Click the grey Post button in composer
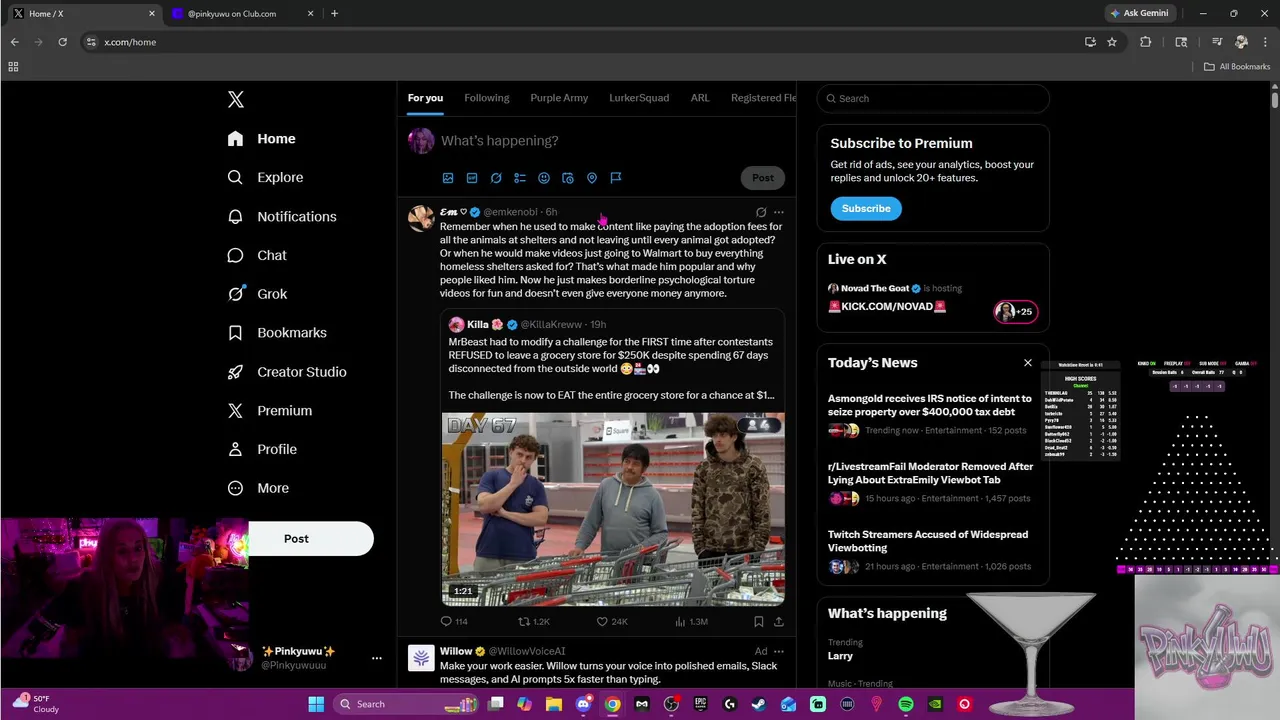Screen dimensions: 1280x720 pos(763,178)
